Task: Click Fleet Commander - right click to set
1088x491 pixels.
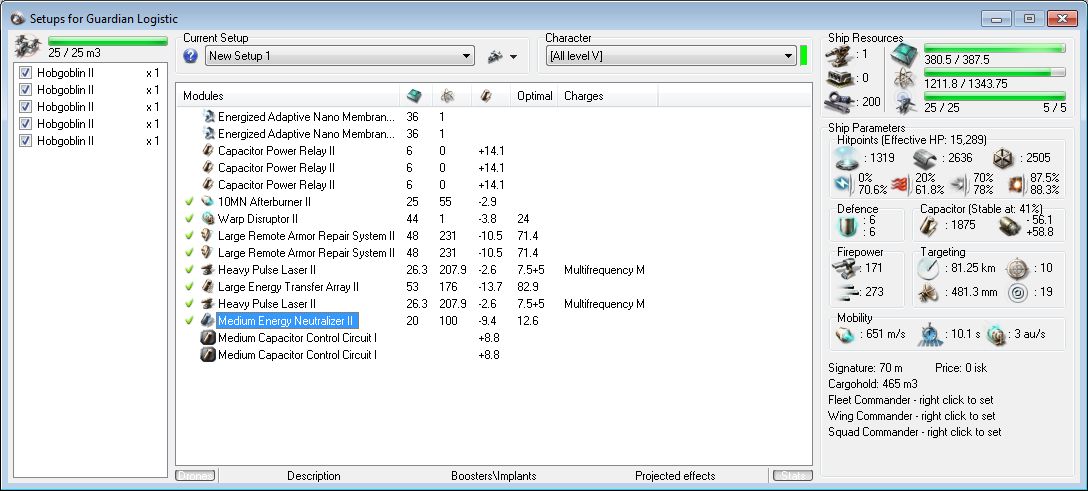Action: (x=910, y=400)
